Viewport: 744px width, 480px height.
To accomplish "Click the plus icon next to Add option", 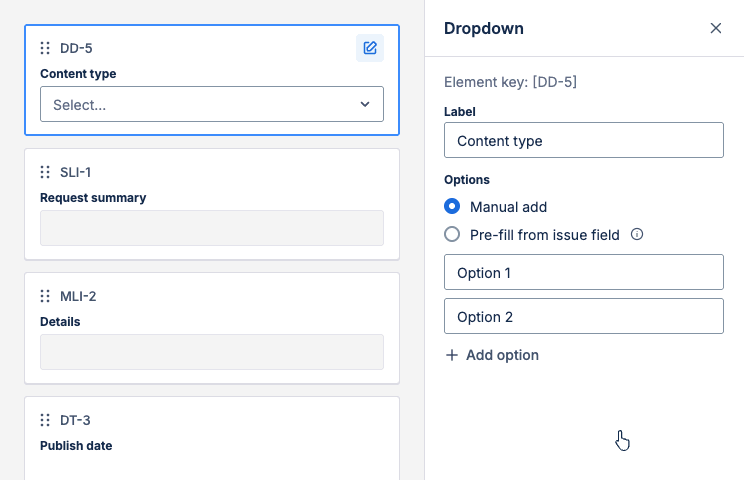I will click(452, 355).
